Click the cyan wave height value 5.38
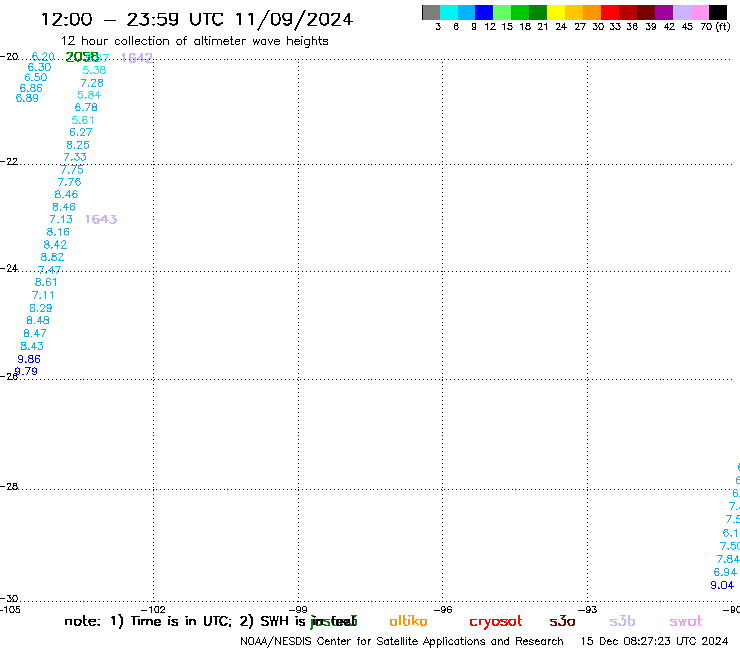The height and width of the screenshot is (650, 740). pyautogui.click(x=94, y=70)
